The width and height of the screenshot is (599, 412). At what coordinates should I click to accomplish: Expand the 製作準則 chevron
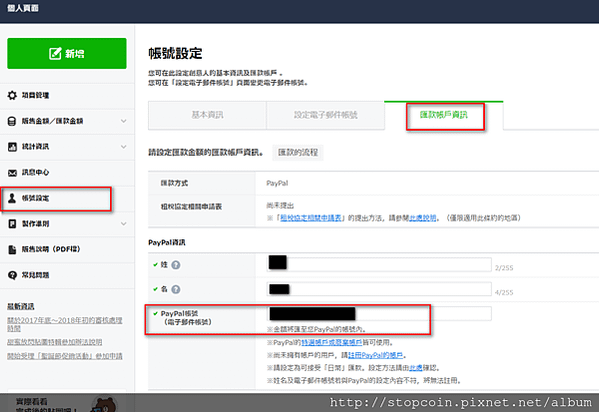click(x=123, y=224)
